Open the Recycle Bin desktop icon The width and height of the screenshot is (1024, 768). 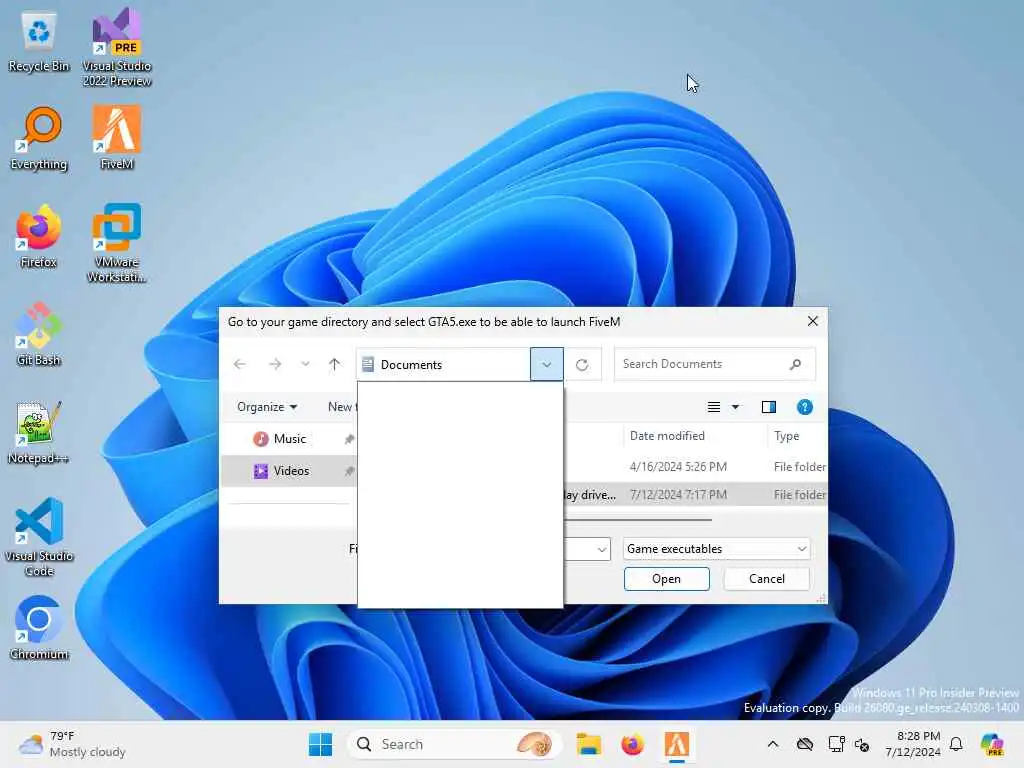[39, 43]
